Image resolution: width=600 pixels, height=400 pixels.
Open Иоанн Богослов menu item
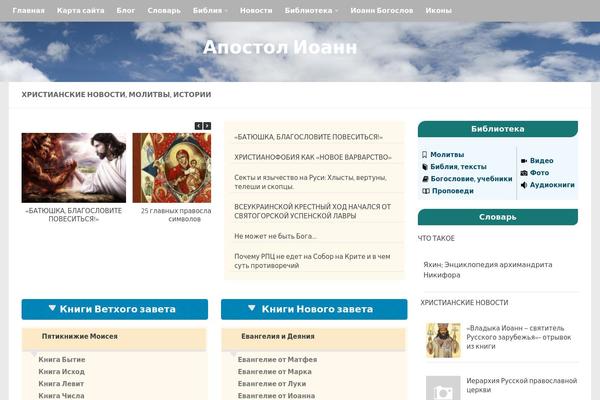382,11
